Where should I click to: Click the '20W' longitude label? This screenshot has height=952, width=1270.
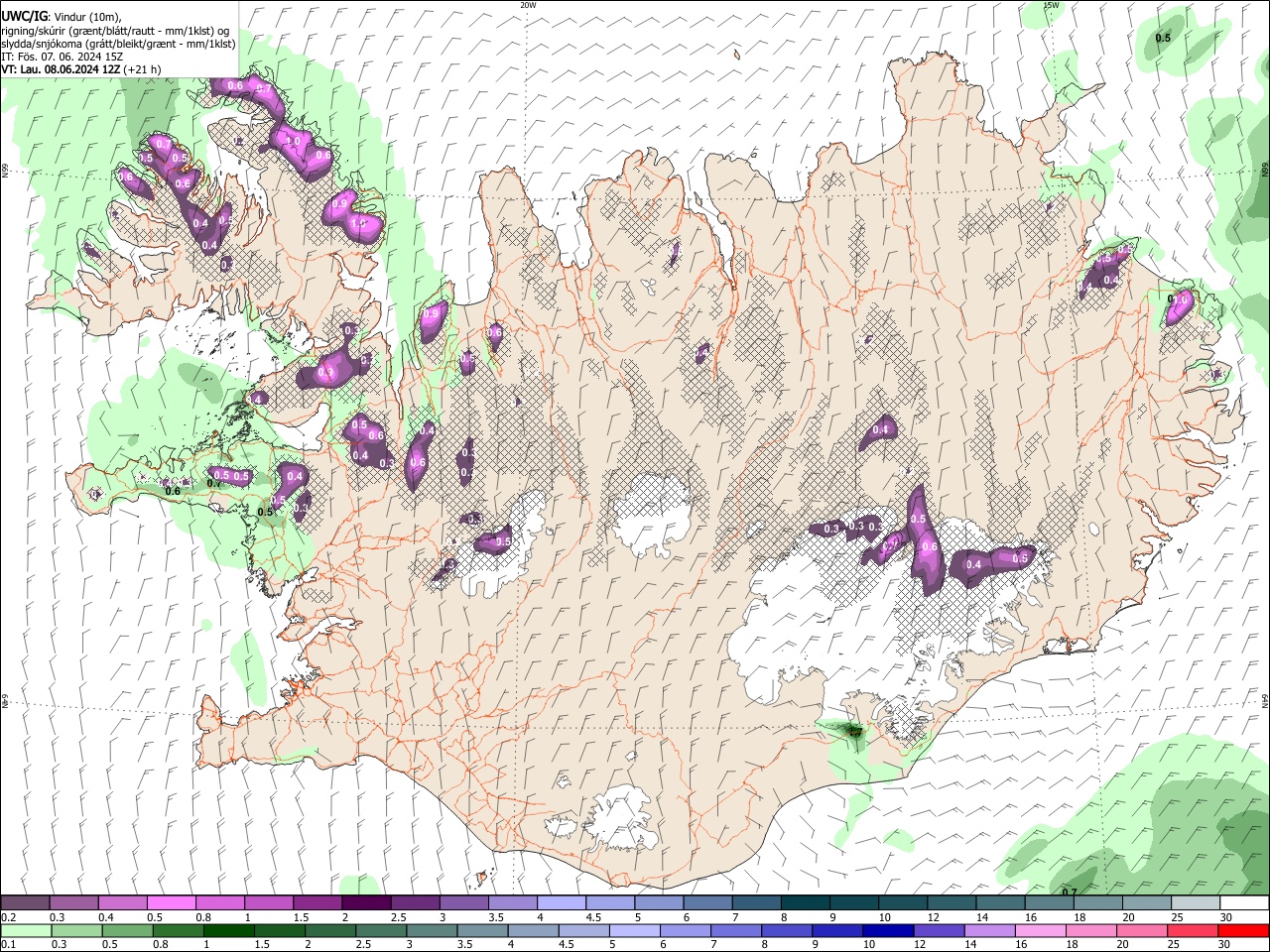(x=528, y=5)
